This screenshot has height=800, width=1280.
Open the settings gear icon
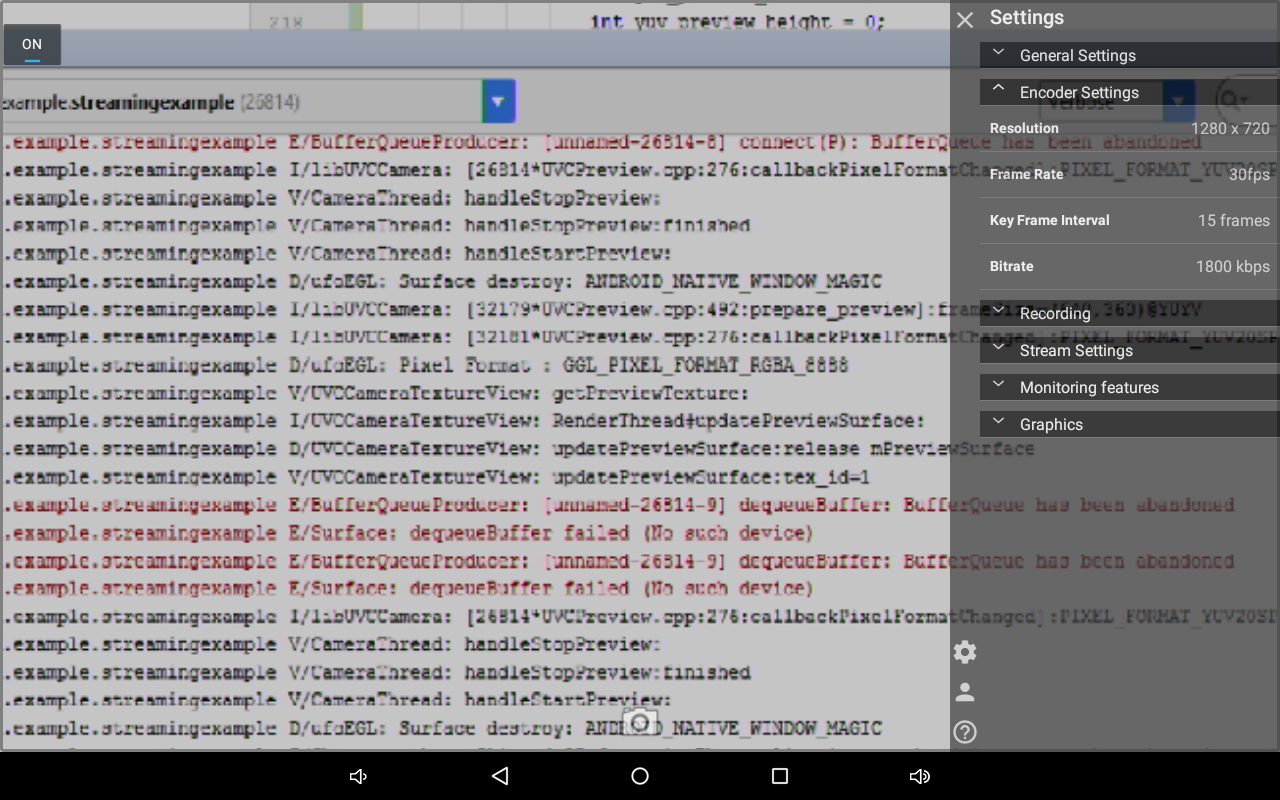[964, 651]
